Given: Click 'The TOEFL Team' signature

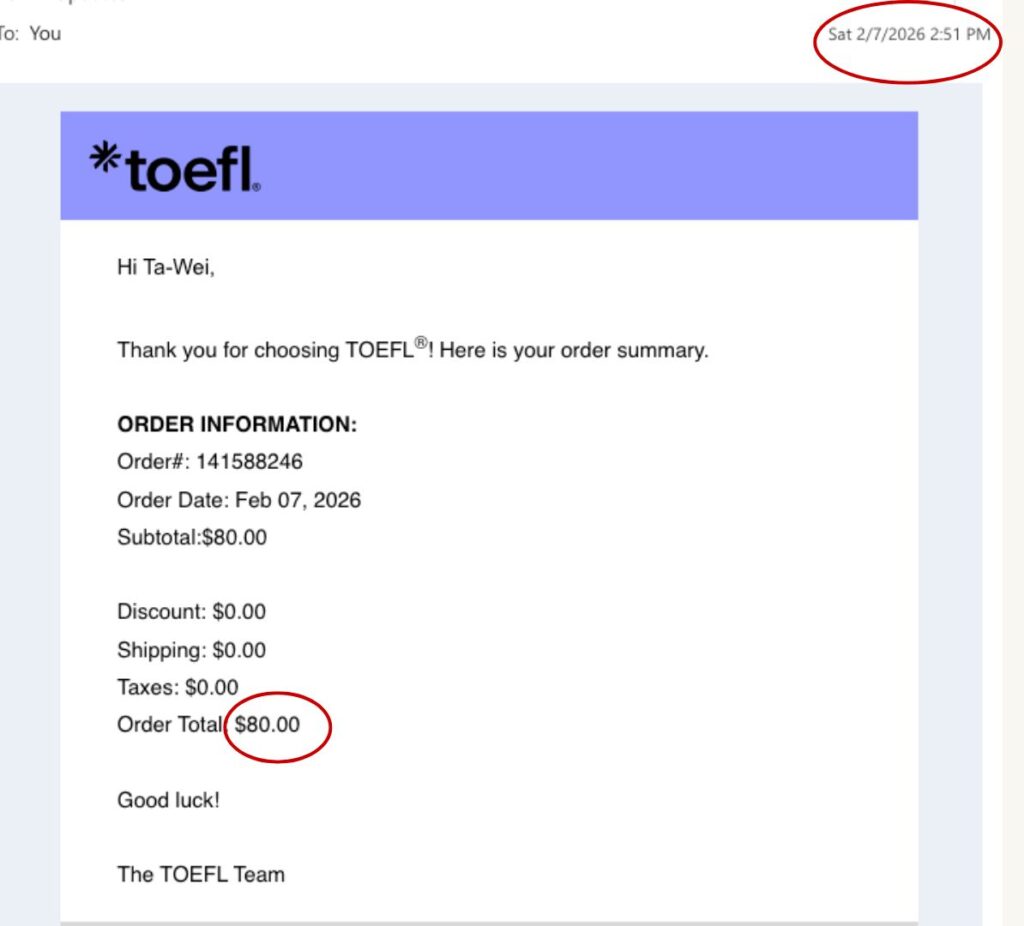Looking at the screenshot, I should tap(201, 874).
